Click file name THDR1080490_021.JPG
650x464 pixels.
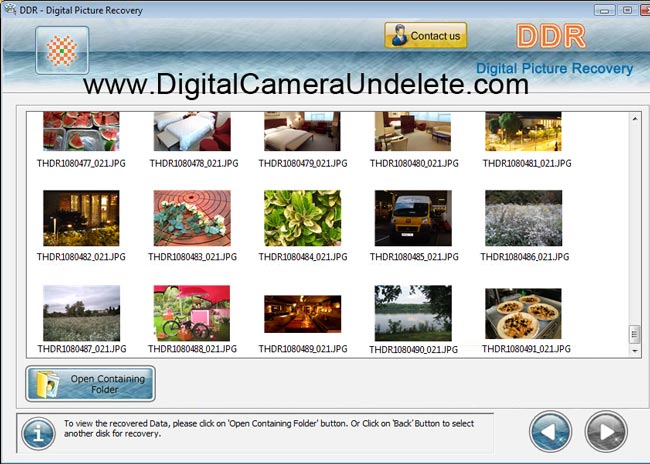coord(413,350)
